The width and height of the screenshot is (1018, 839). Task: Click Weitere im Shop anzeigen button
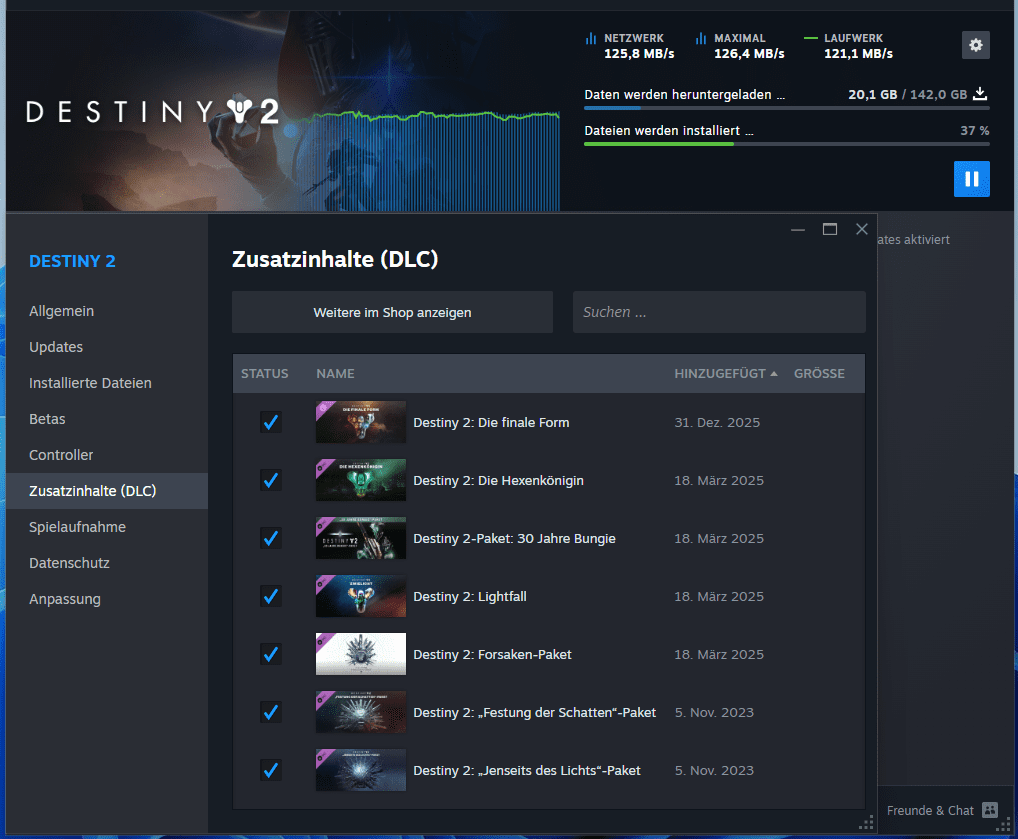(392, 312)
